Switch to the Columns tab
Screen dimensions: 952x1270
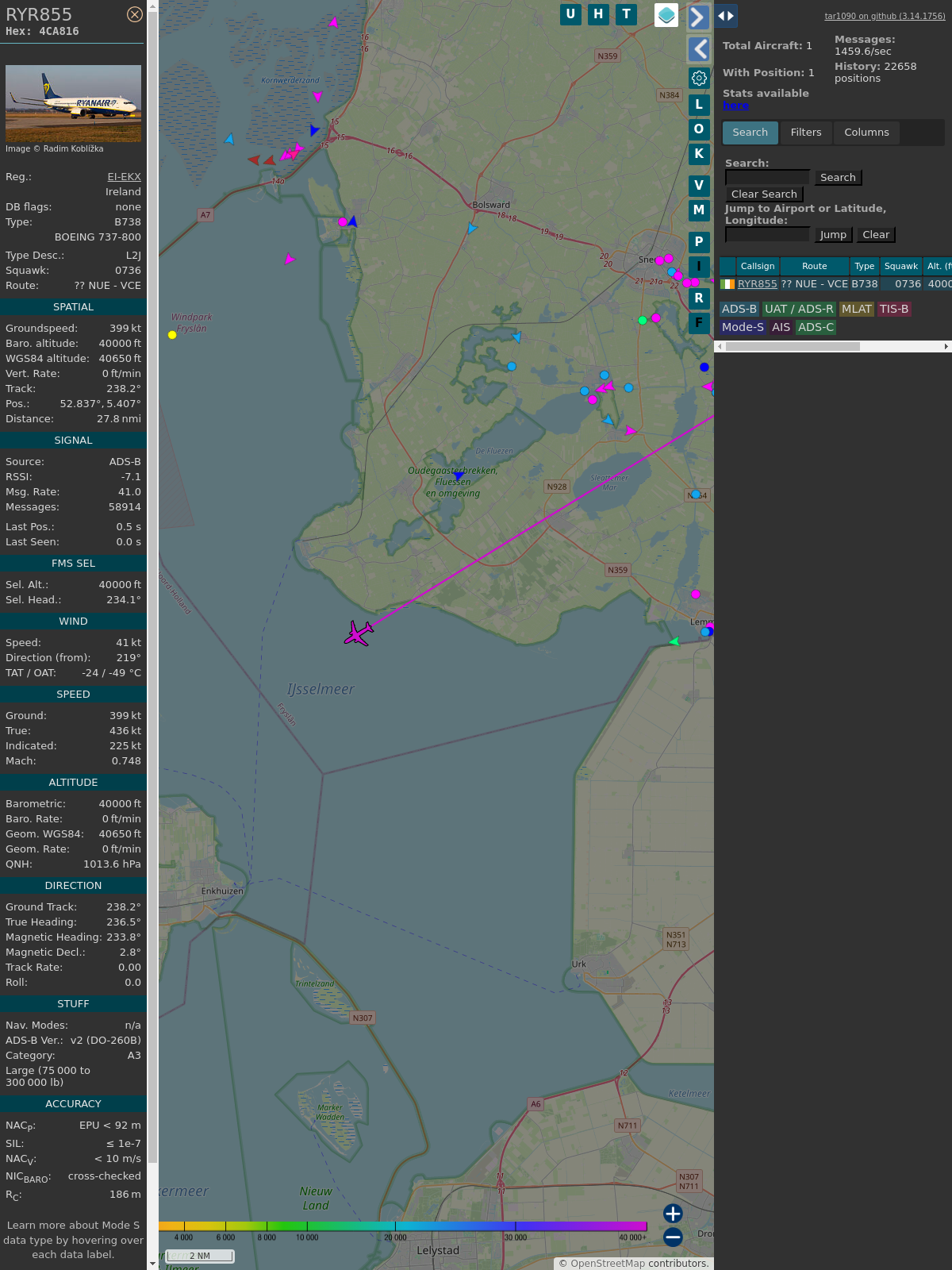866,133
